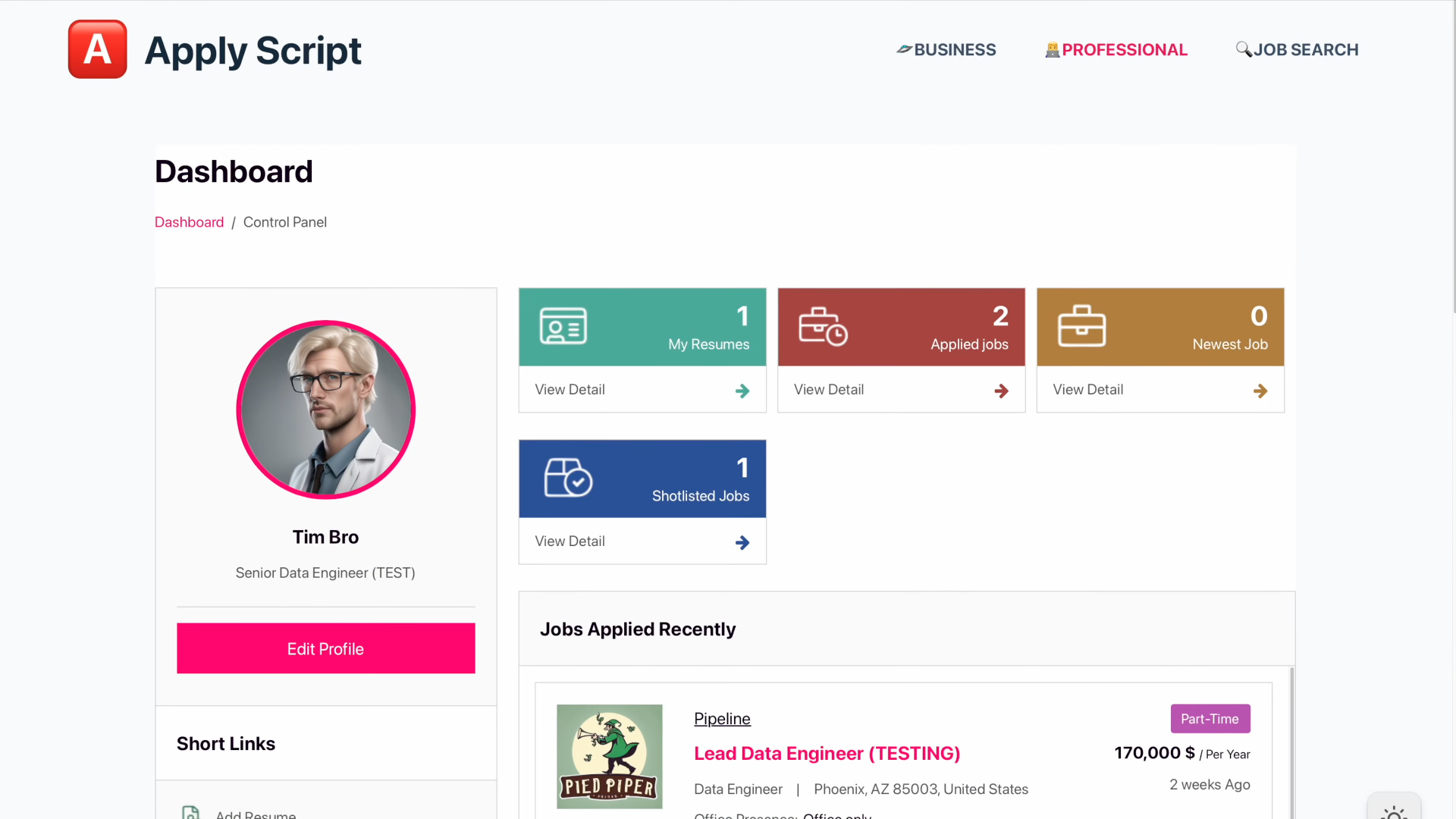
Task: Open the PROFESSIONAL menu item
Action: pyautogui.click(x=1116, y=50)
